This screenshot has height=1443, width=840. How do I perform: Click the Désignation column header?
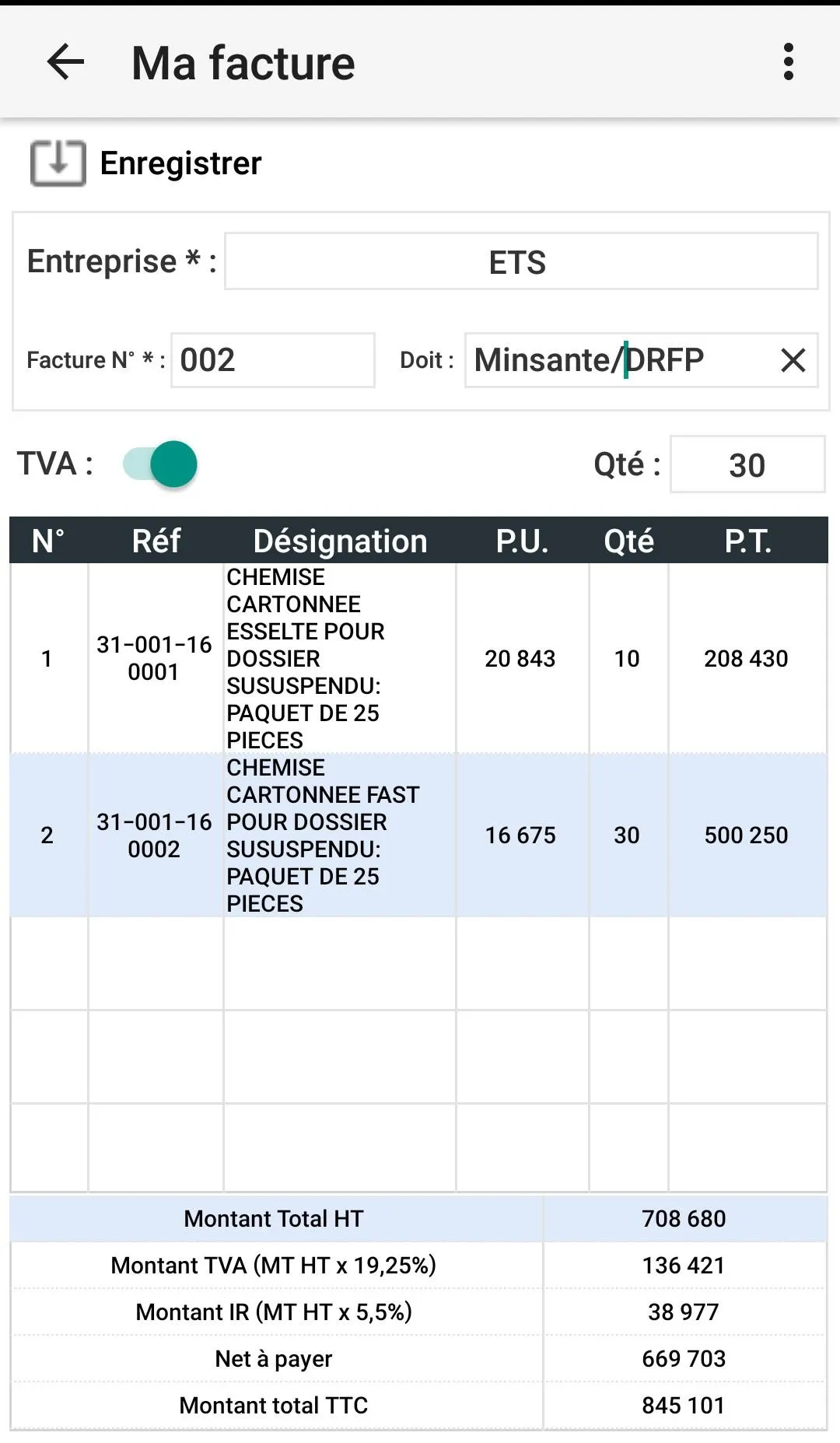340,541
